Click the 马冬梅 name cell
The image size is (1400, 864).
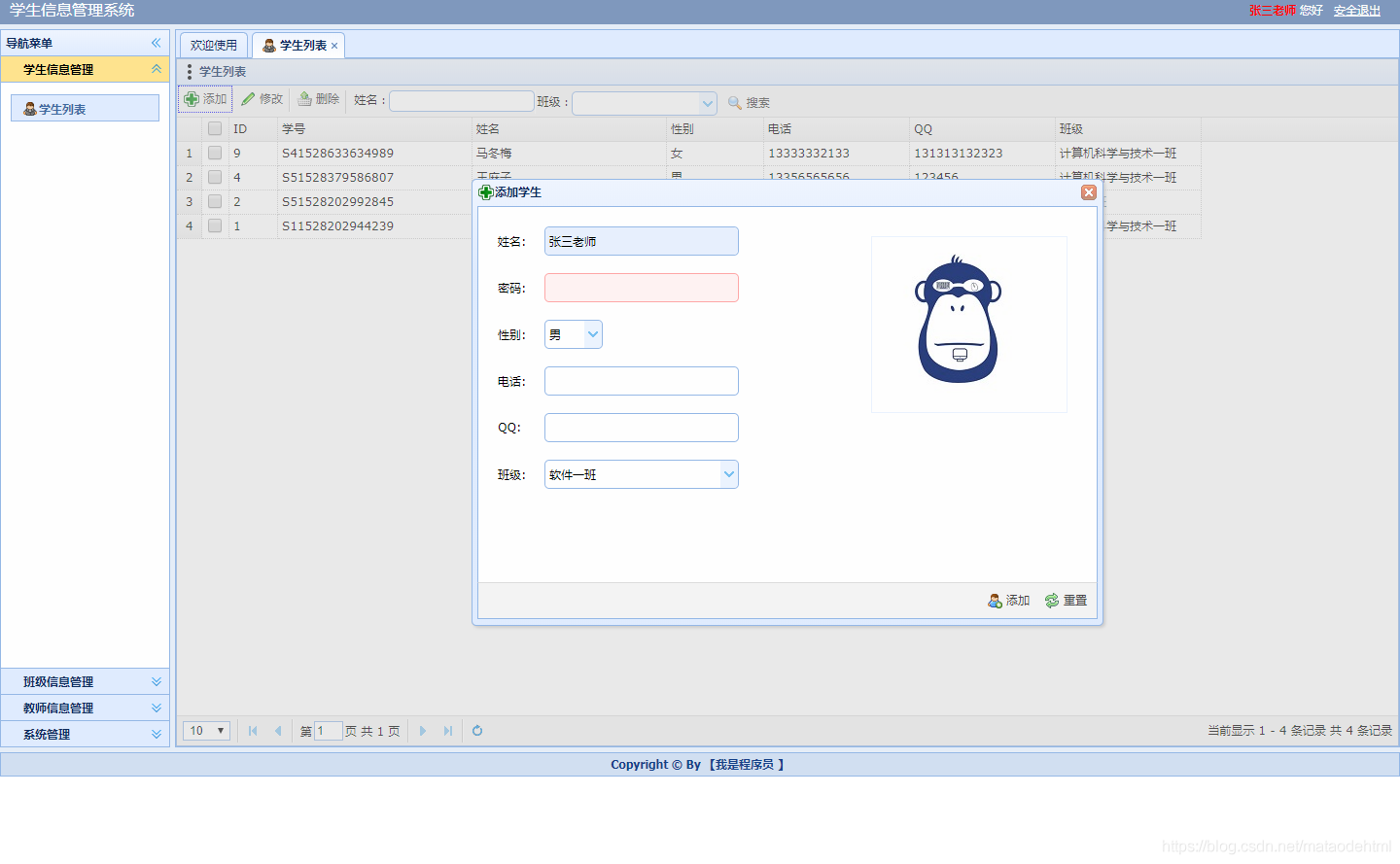[569, 154]
